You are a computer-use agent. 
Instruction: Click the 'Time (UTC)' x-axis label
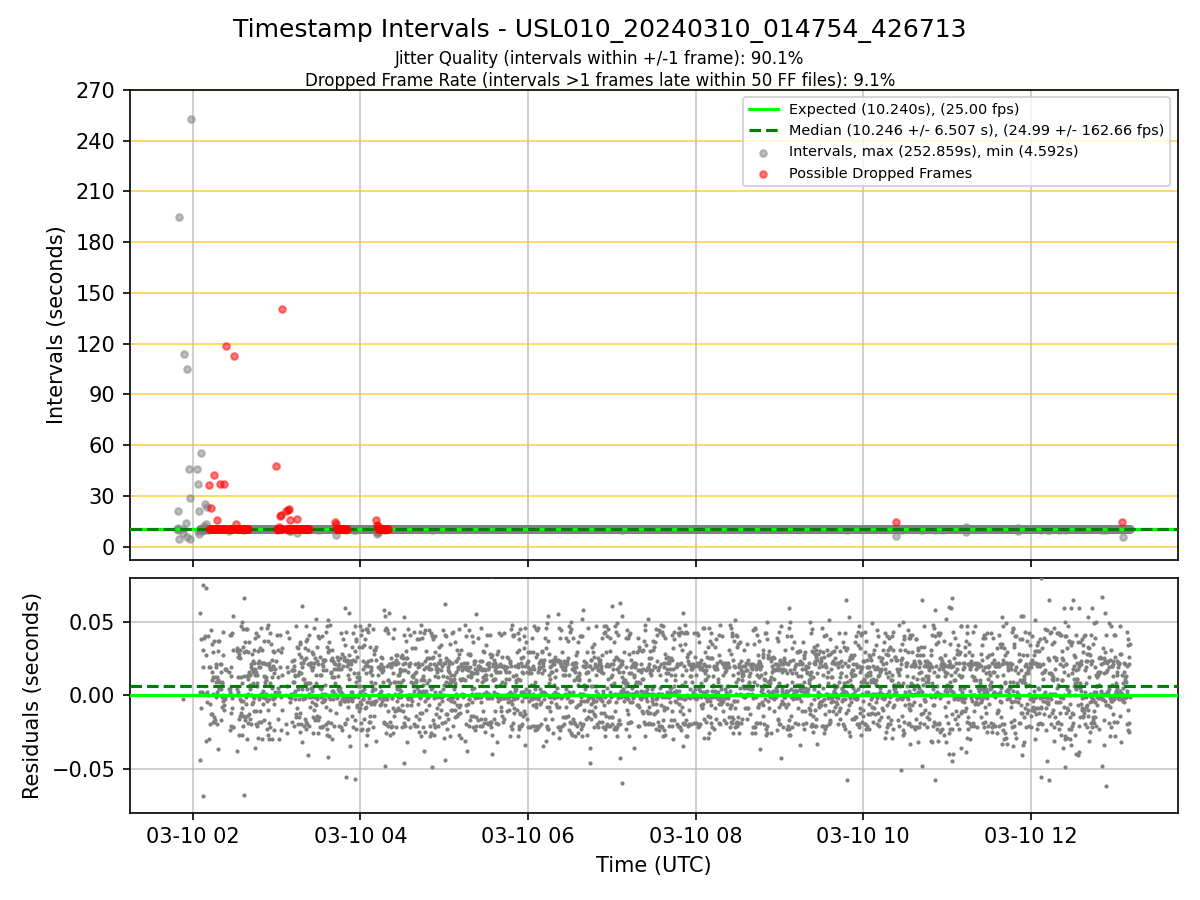653,865
